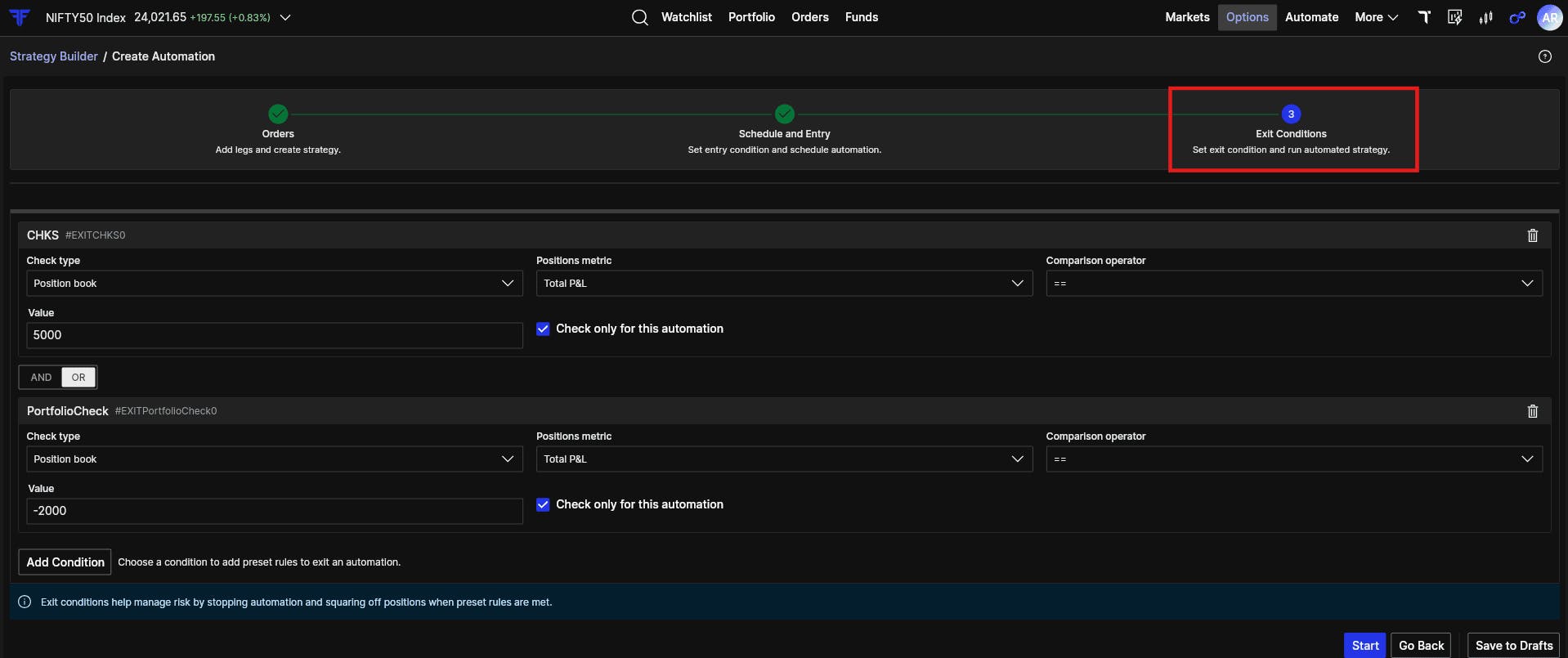Viewport: 1568px width, 658px height.
Task: Open the CHKS Positions metric dropdown
Action: 785,284
